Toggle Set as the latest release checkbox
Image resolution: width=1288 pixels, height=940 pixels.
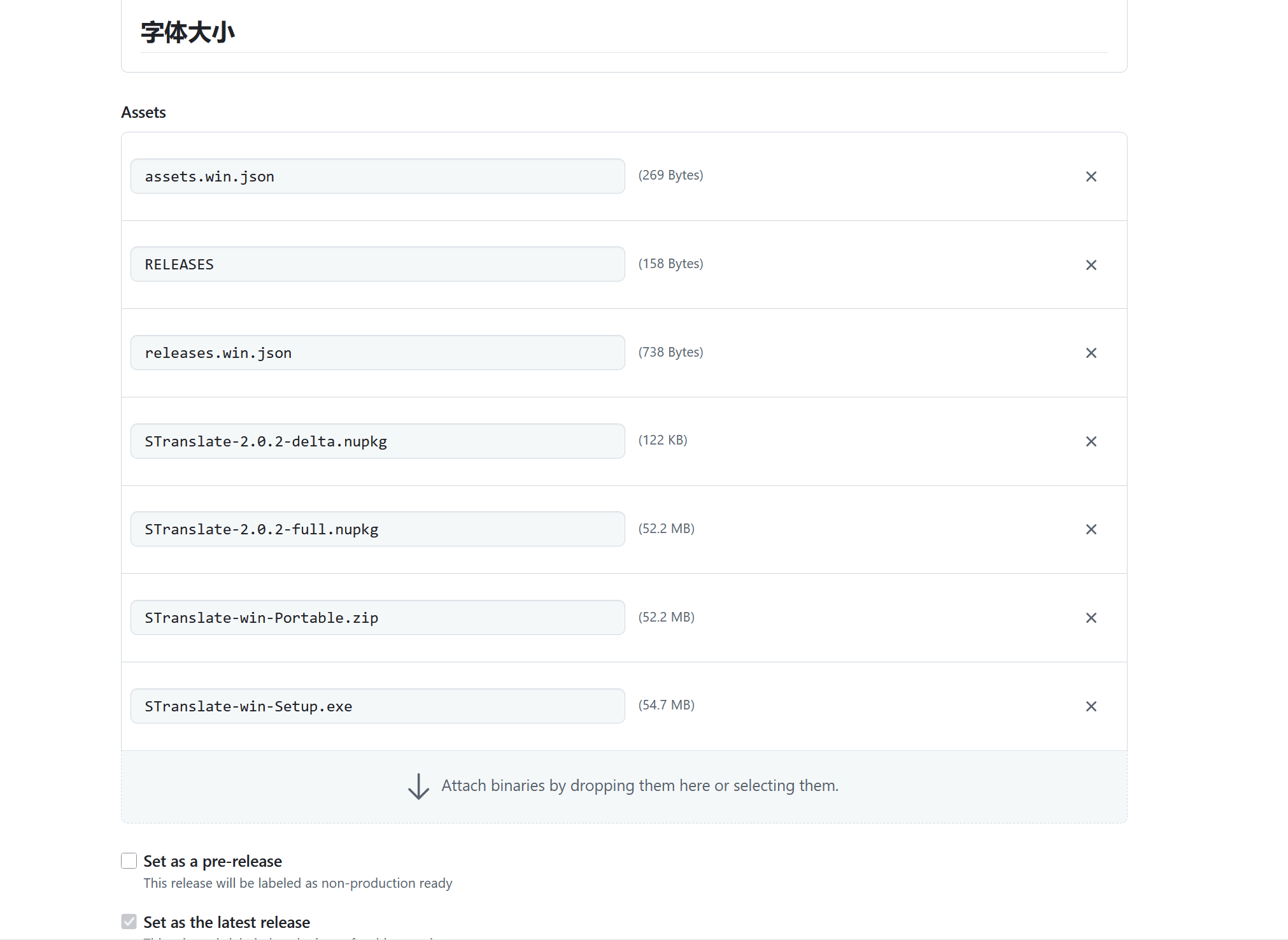click(x=129, y=922)
